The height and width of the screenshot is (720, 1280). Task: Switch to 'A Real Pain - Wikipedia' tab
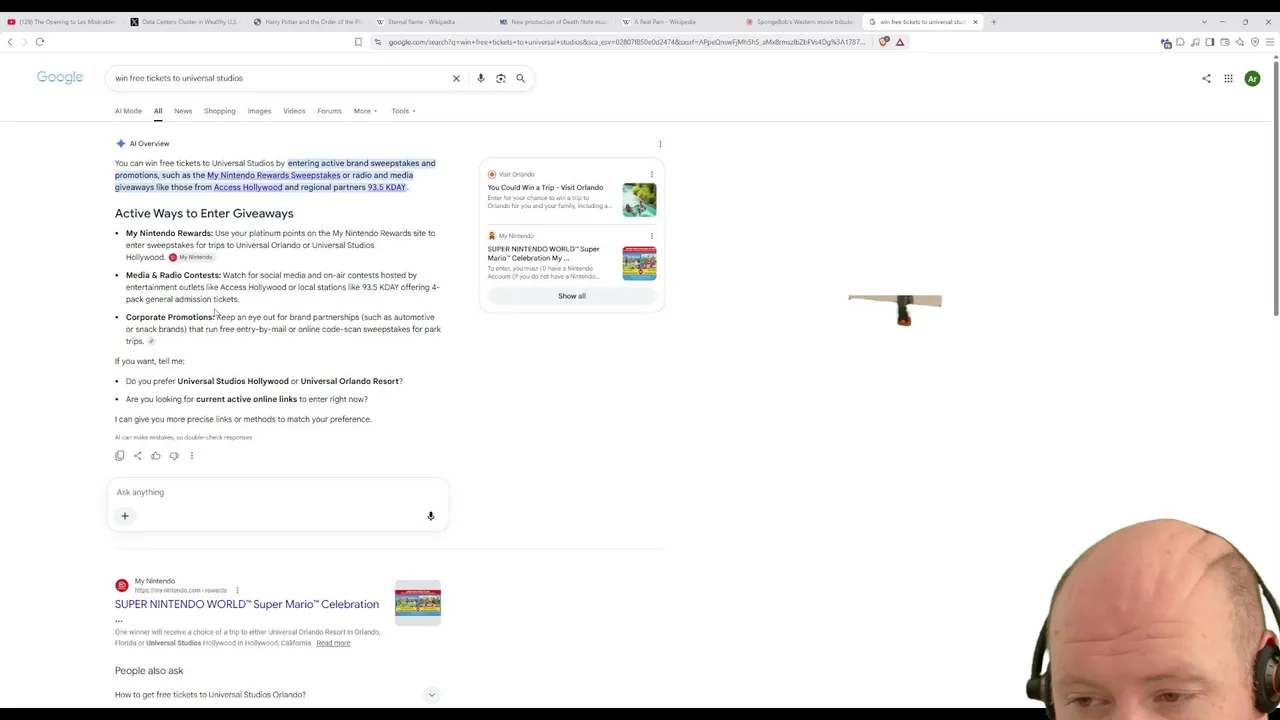677,22
